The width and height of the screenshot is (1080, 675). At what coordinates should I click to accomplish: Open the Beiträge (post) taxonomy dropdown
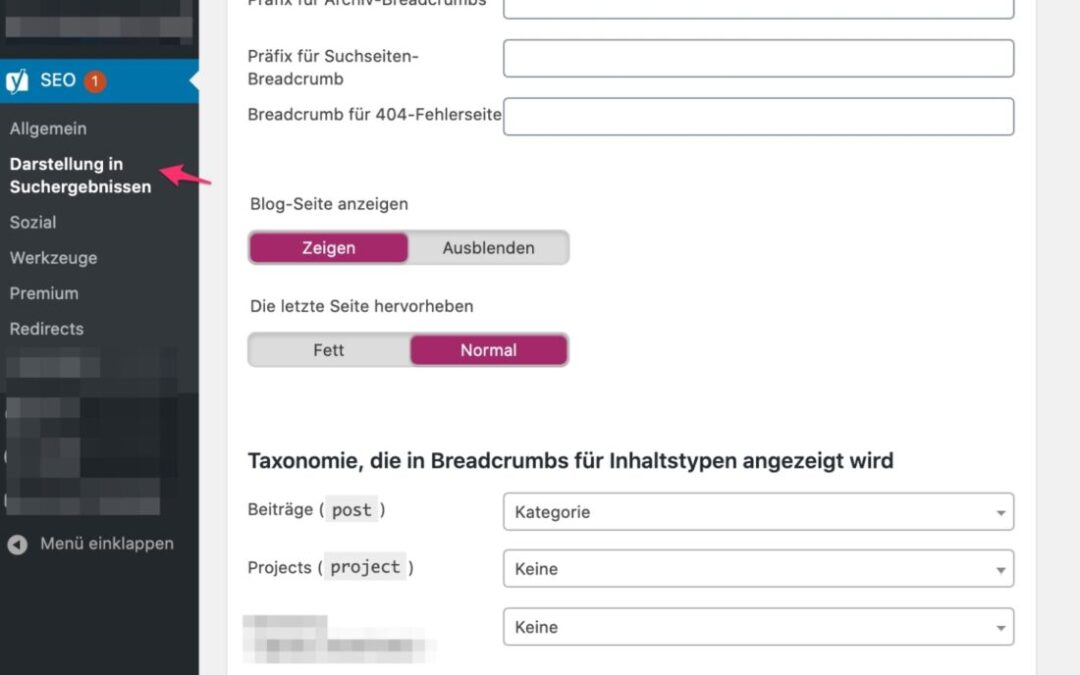click(758, 512)
